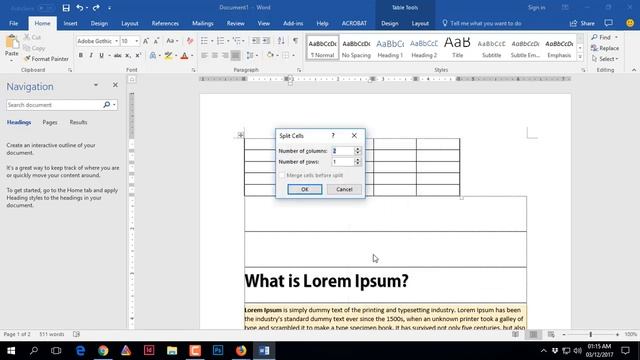Open the Select dropdown in Editing
Screen dimensions: 640x360
pos(605,59)
